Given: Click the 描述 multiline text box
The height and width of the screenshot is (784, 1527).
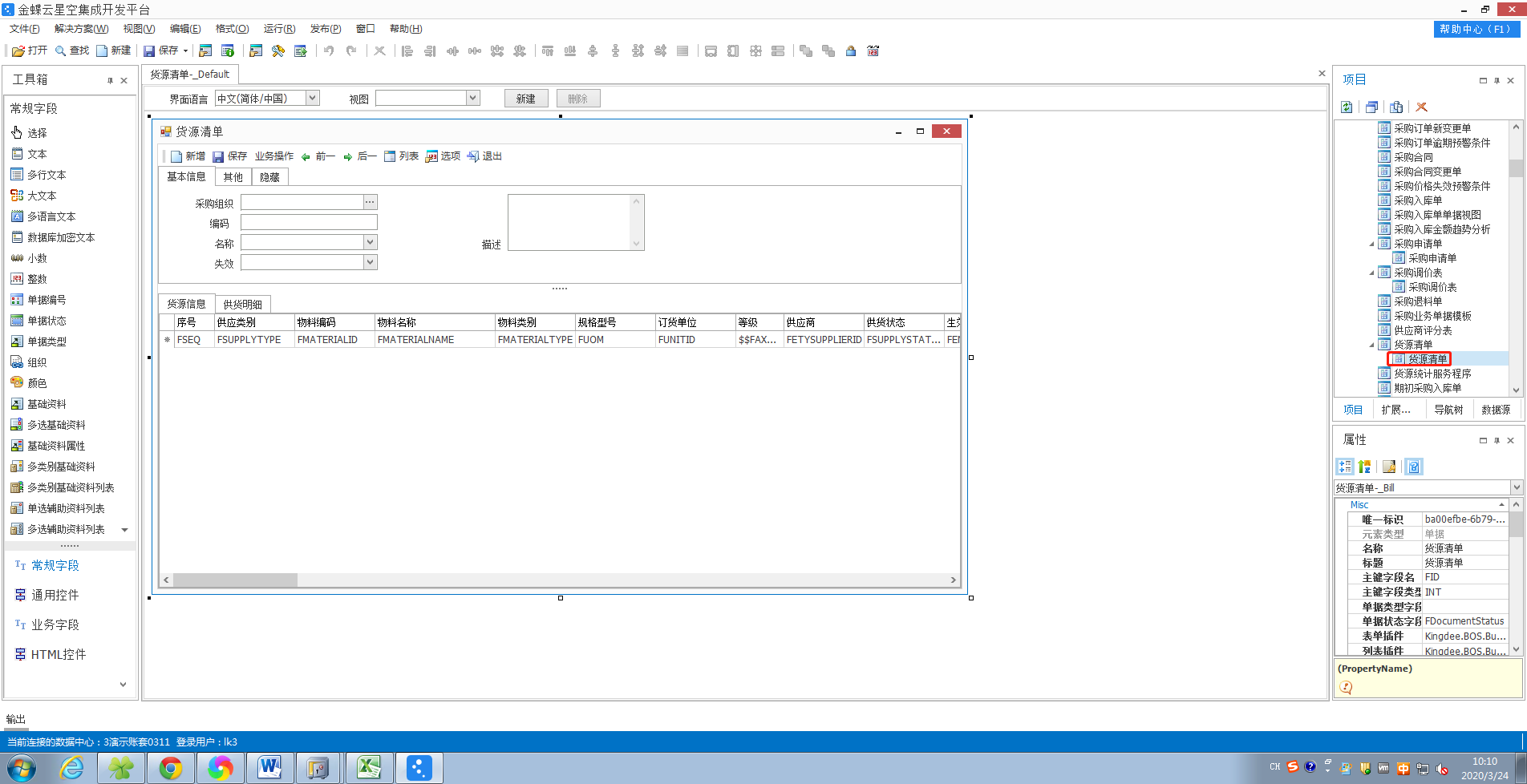Looking at the screenshot, I should click(x=576, y=222).
